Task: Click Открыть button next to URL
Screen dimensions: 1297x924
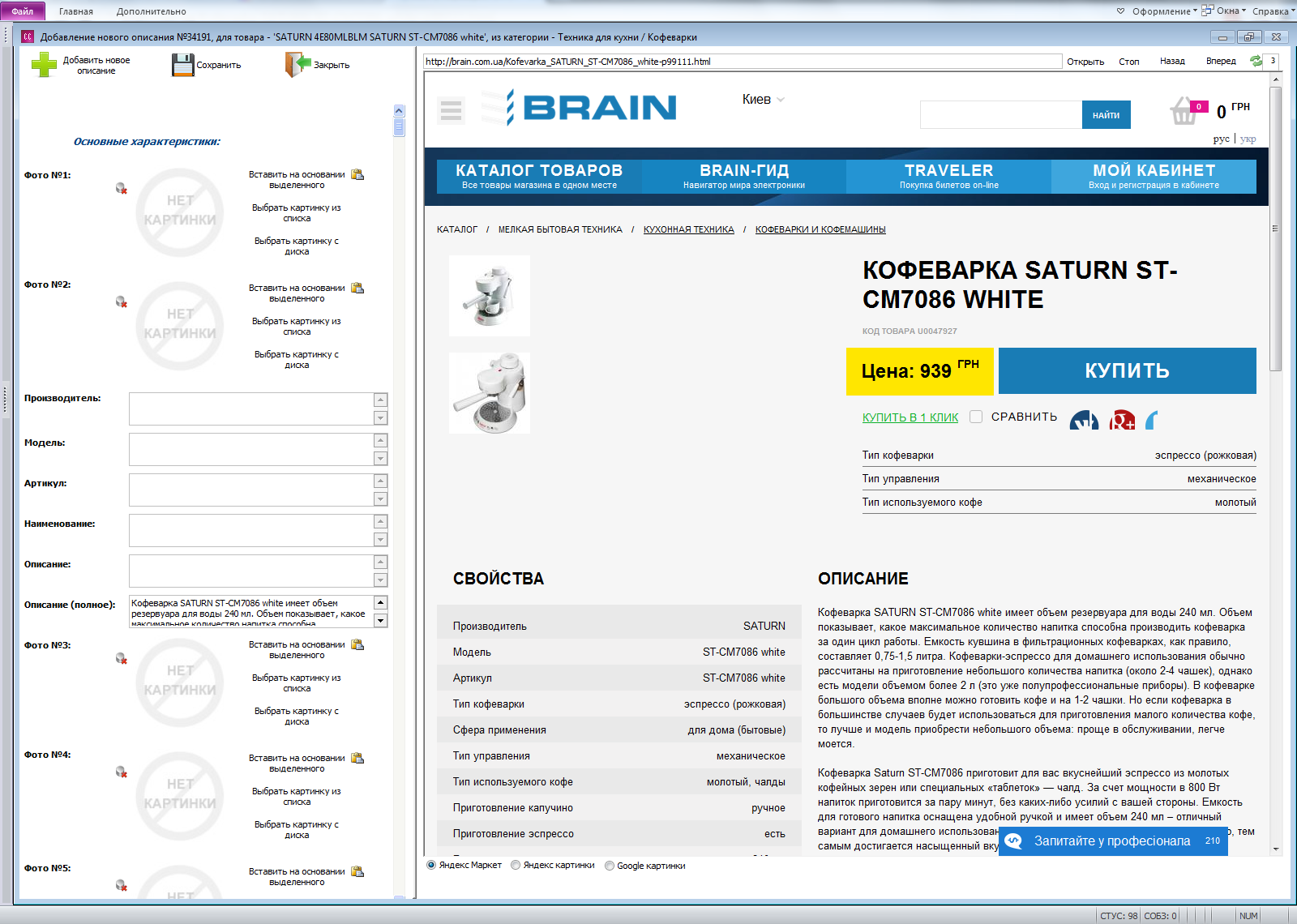Action: pyautogui.click(x=1085, y=62)
